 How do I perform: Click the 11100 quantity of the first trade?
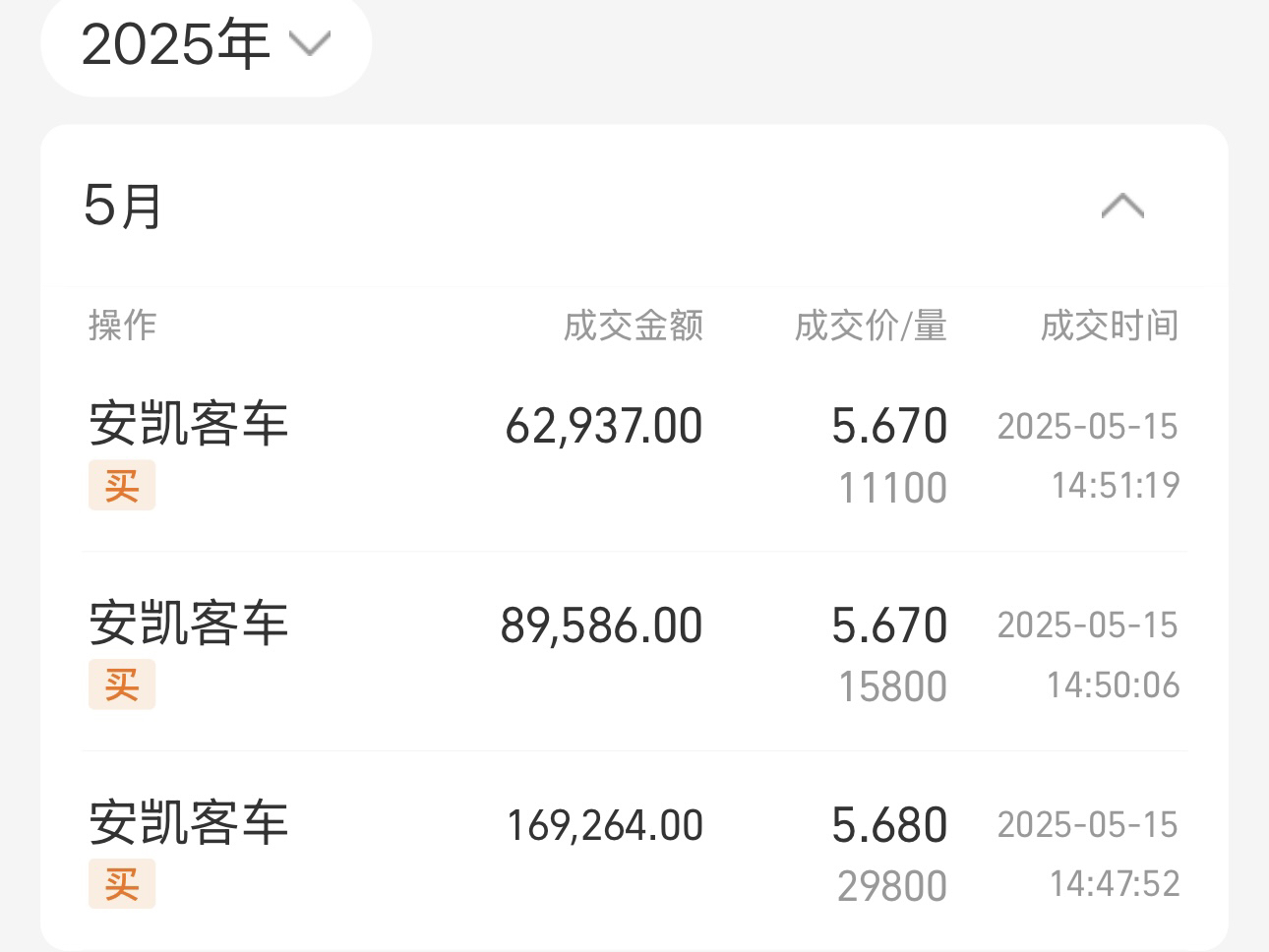[x=892, y=488]
